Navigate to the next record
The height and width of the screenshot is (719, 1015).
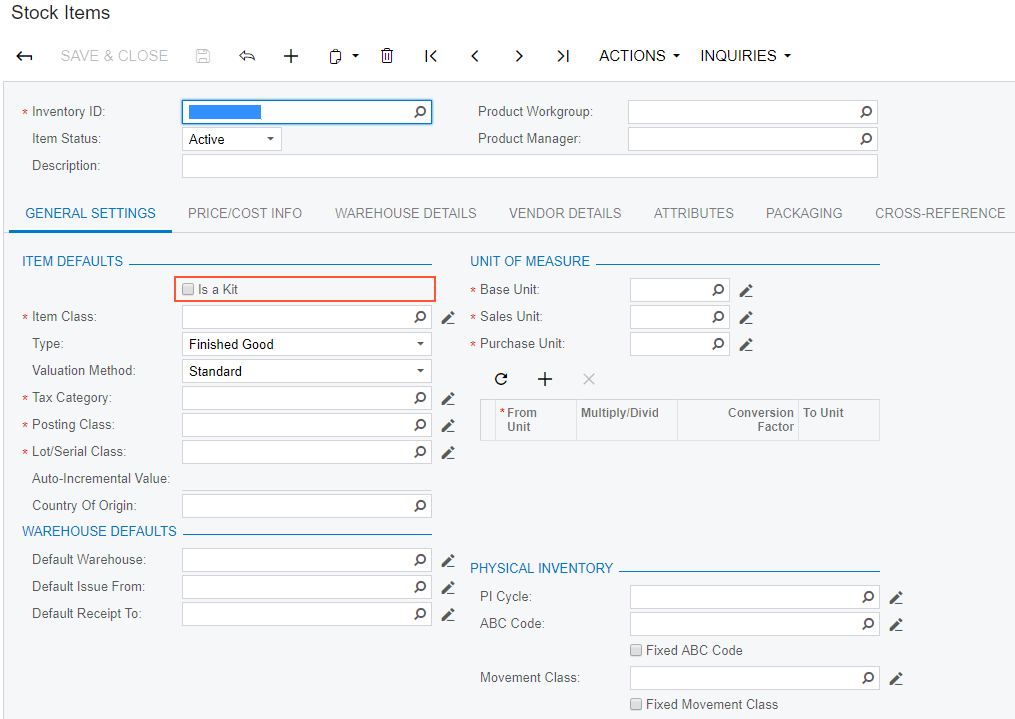pyautogui.click(x=519, y=56)
